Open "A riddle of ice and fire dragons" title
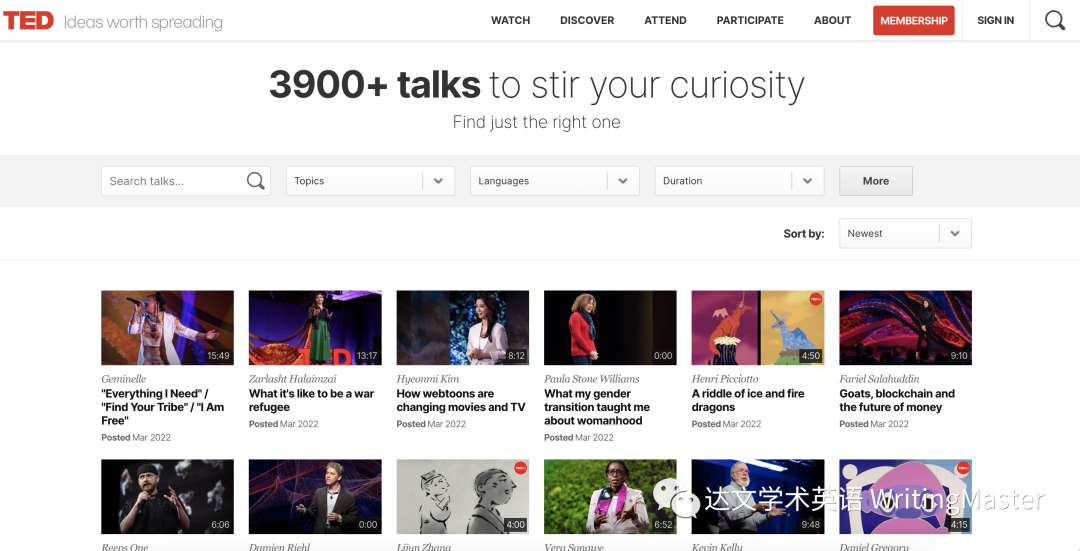This screenshot has height=551, width=1080. [748, 400]
